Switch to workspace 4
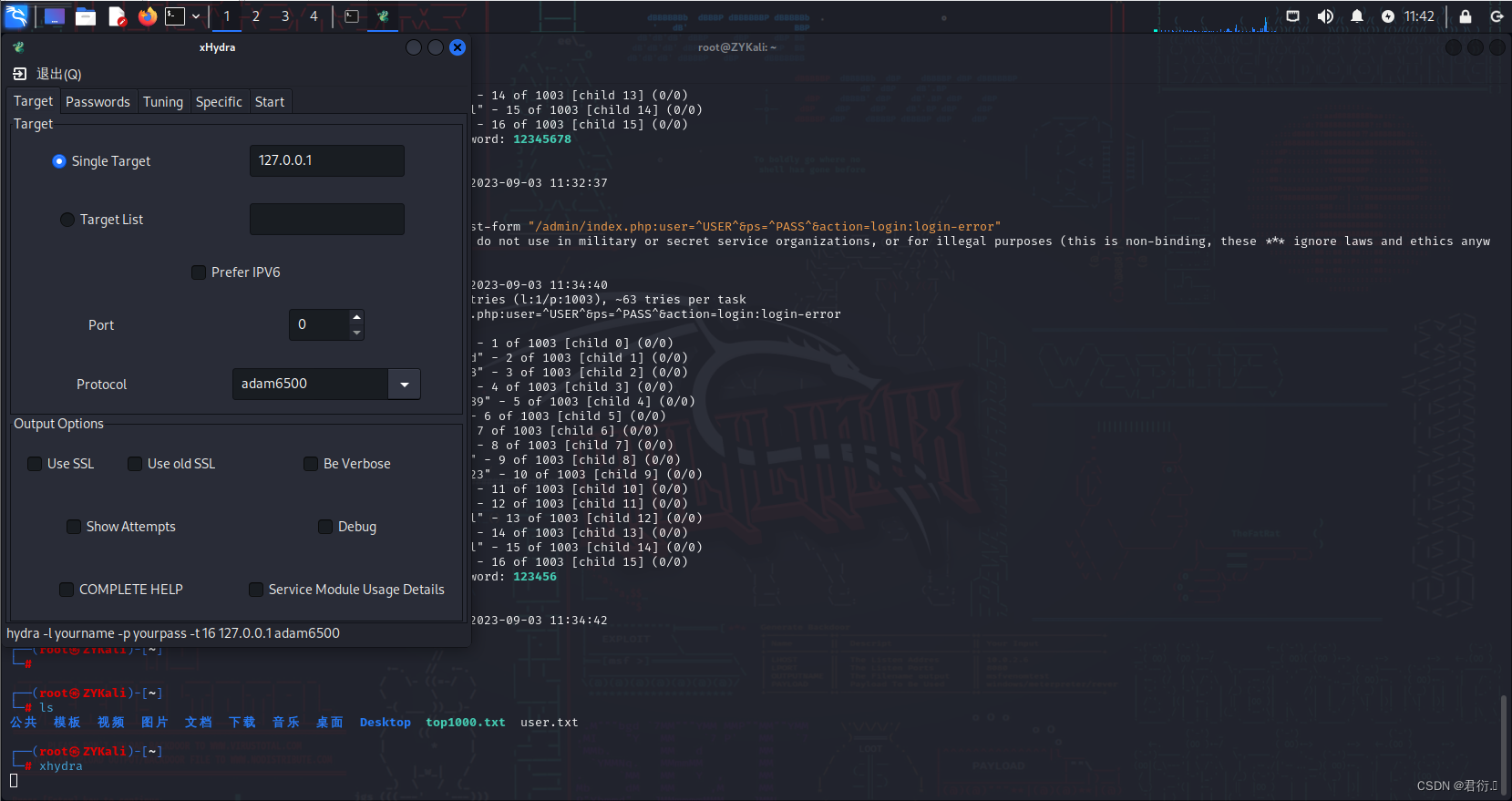This screenshot has height=801, width=1512. (314, 16)
